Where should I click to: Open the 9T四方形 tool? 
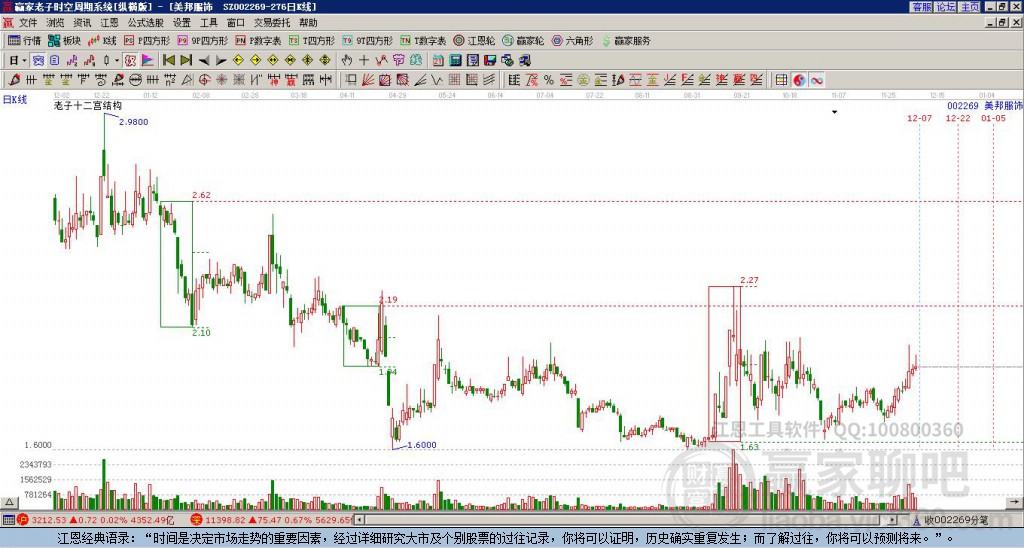click(368, 40)
